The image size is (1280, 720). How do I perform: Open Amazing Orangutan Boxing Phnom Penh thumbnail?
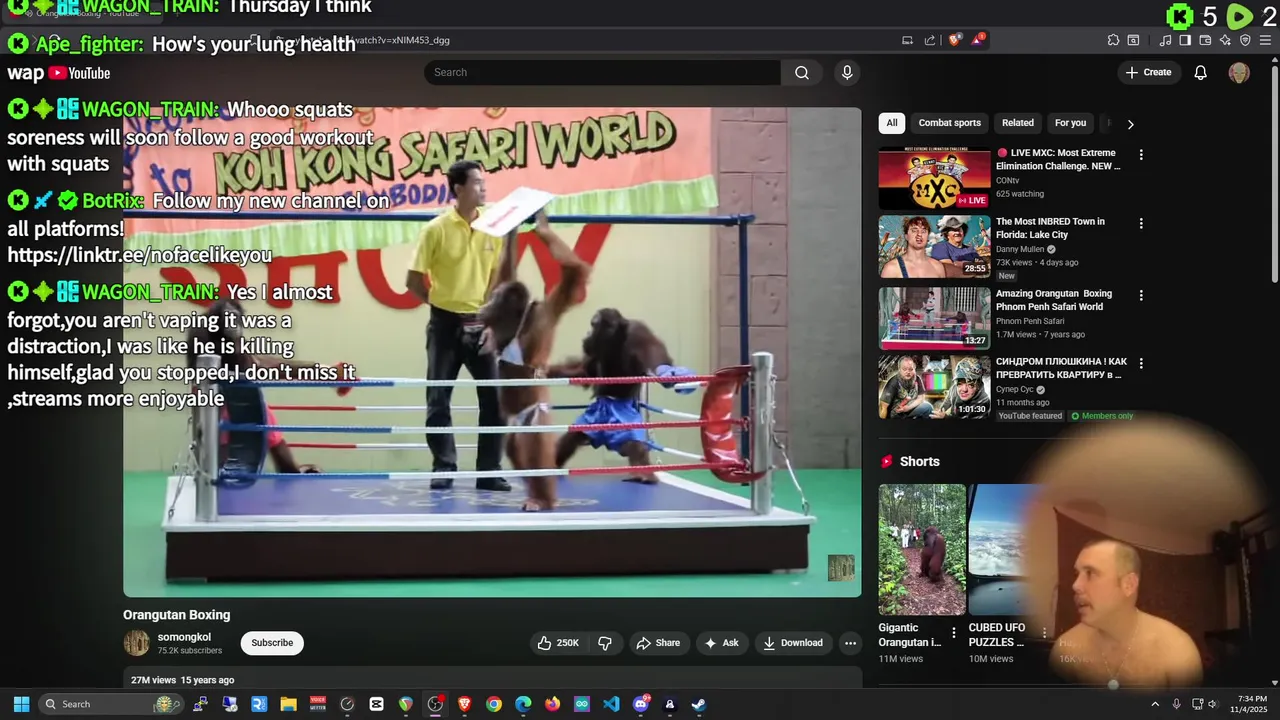pos(934,319)
